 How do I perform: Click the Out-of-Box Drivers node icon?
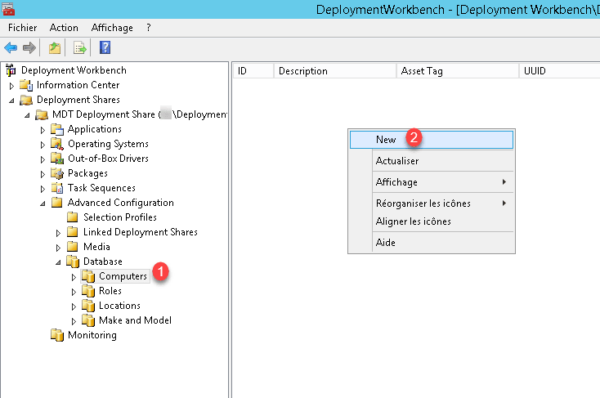click(57, 158)
